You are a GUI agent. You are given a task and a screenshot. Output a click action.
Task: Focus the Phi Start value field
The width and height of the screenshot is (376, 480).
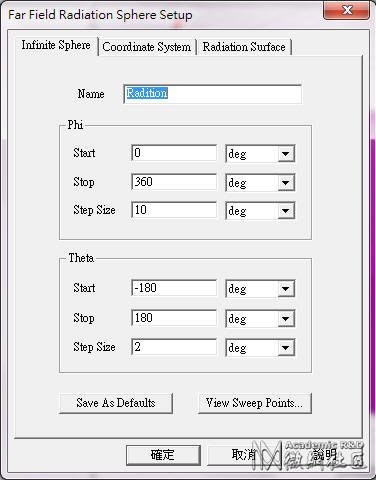174,153
